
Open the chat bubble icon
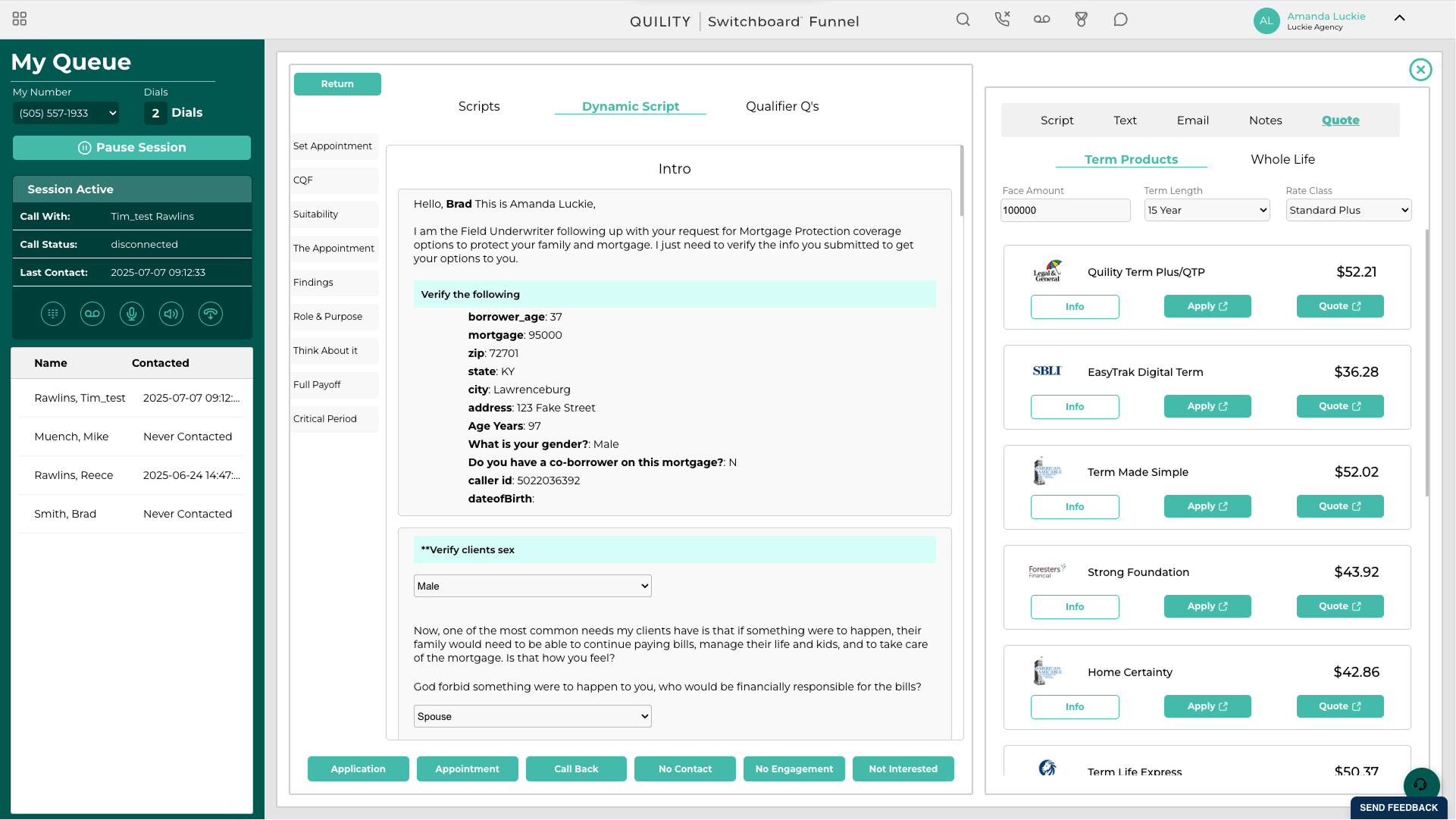click(x=1120, y=20)
